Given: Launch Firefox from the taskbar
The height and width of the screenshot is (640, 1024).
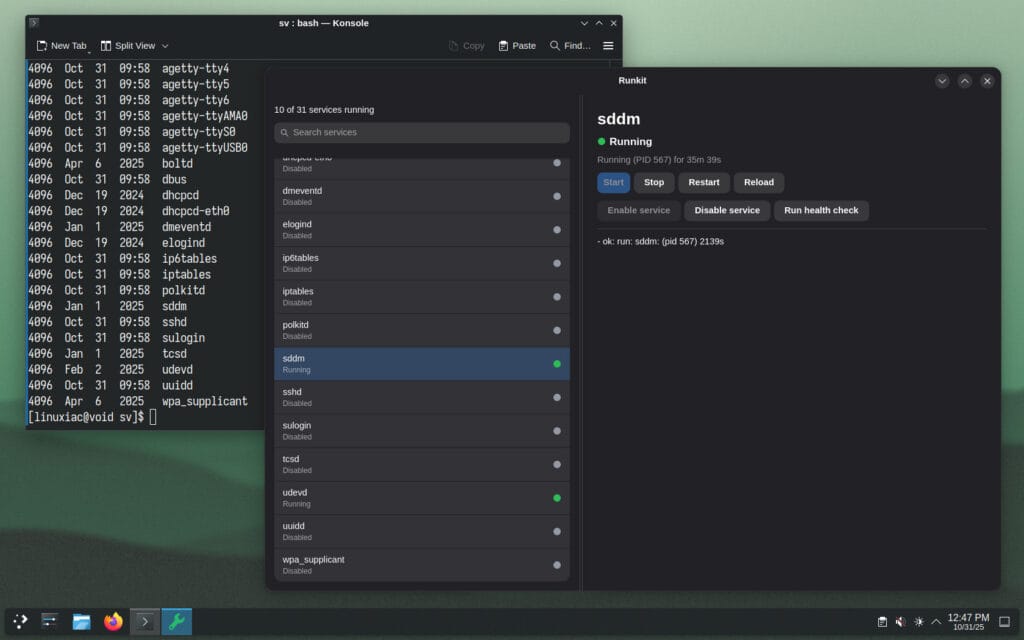Looking at the screenshot, I should coord(112,621).
